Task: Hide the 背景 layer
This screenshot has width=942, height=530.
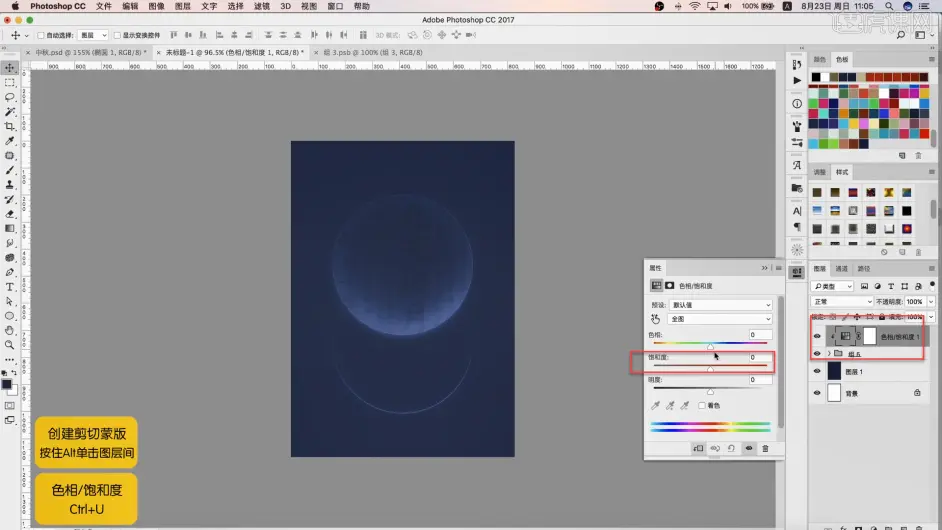Action: click(817, 393)
